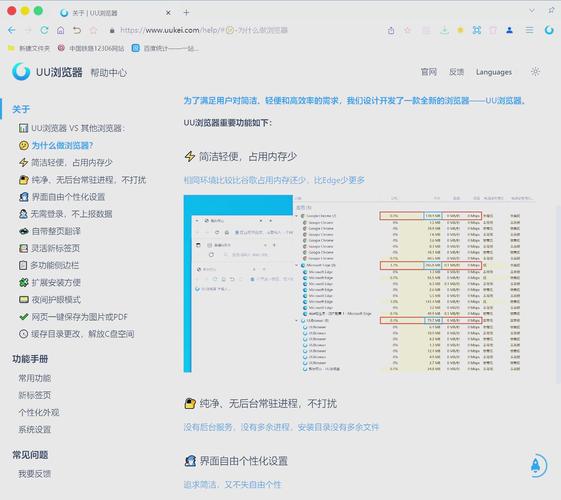Click the star icon left of the address bar

point(93,30)
